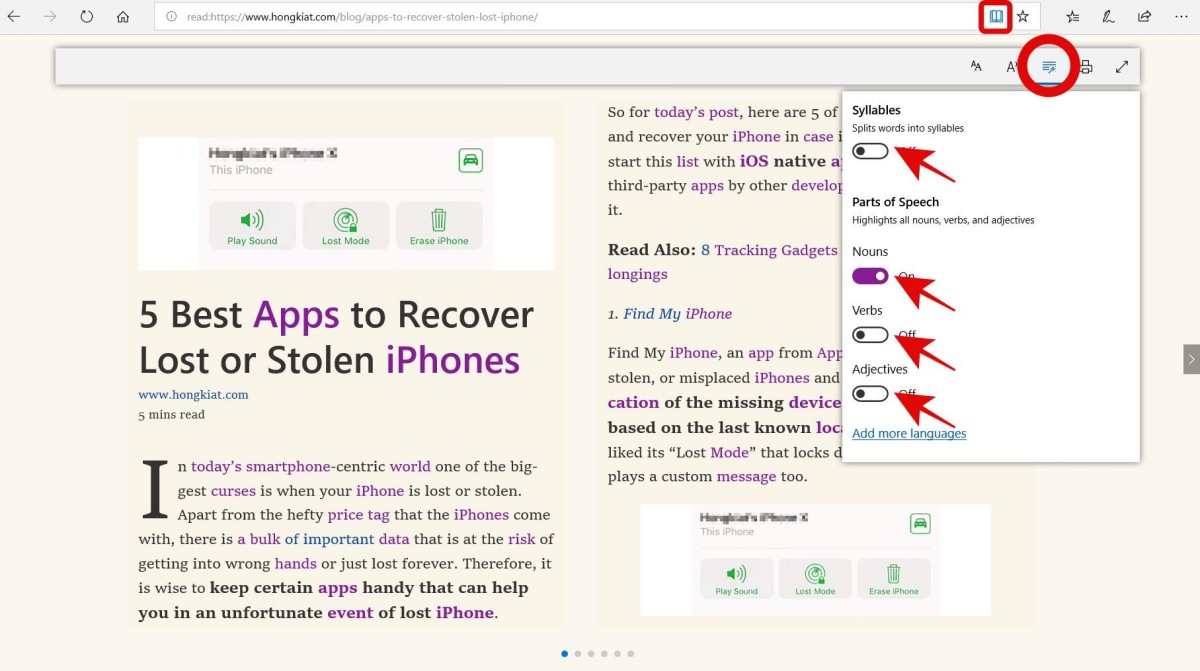Print the article with the printer icon
Image resolution: width=1200 pixels, height=671 pixels.
click(x=1086, y=66)
